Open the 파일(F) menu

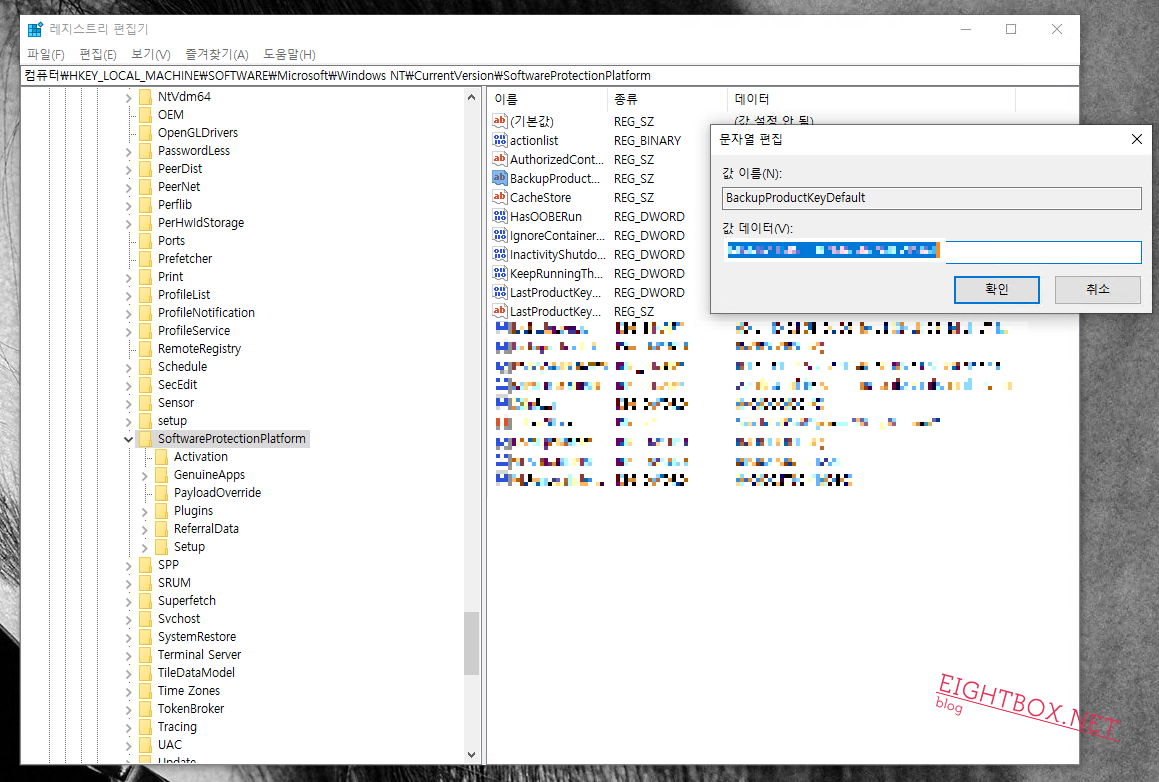pos(46,55)
